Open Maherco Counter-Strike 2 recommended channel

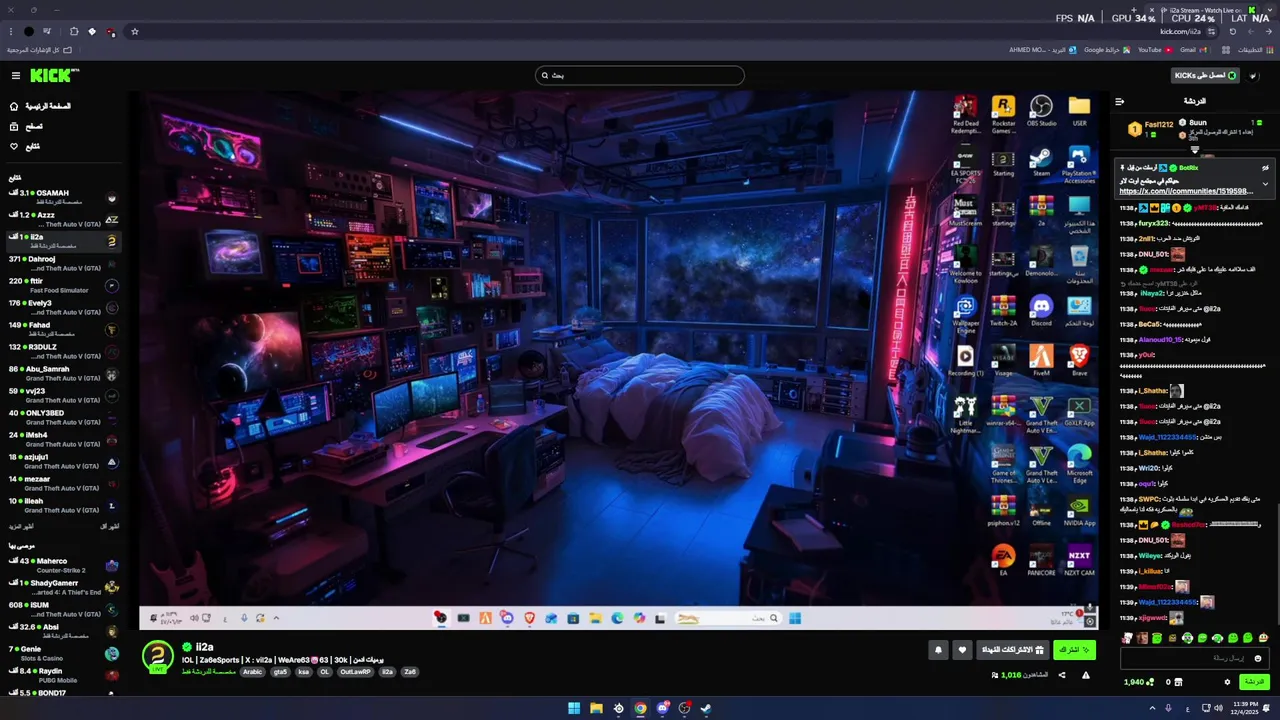point(63,566)
